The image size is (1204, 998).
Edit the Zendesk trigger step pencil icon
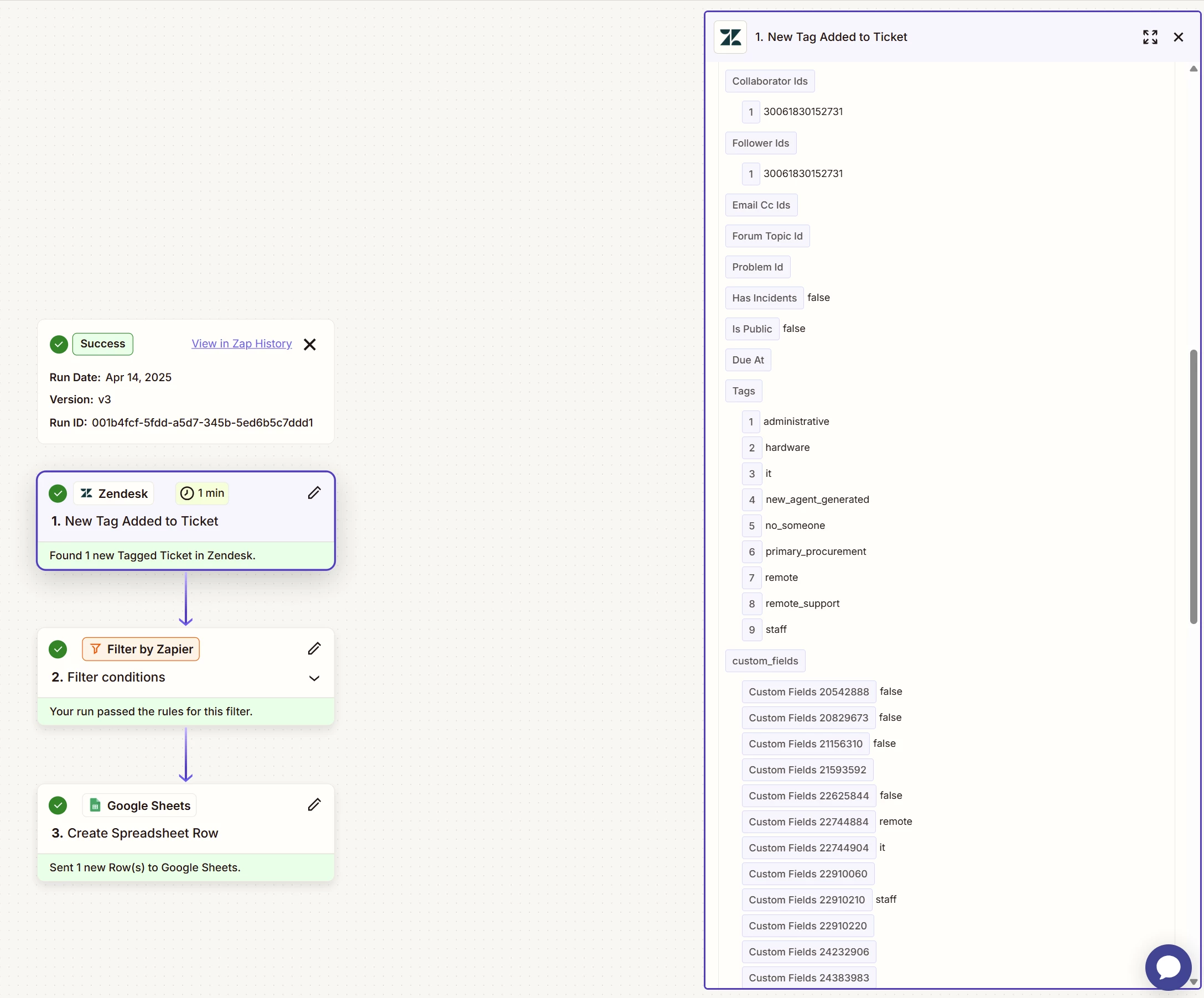[x=314, y=493]
